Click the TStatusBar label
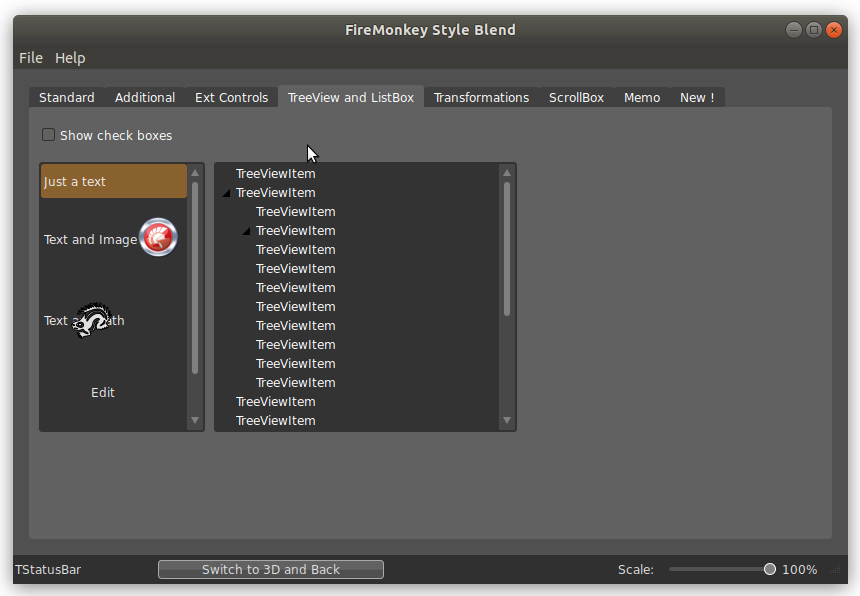Viewport: 860px width, 596px height. point(48,570)
